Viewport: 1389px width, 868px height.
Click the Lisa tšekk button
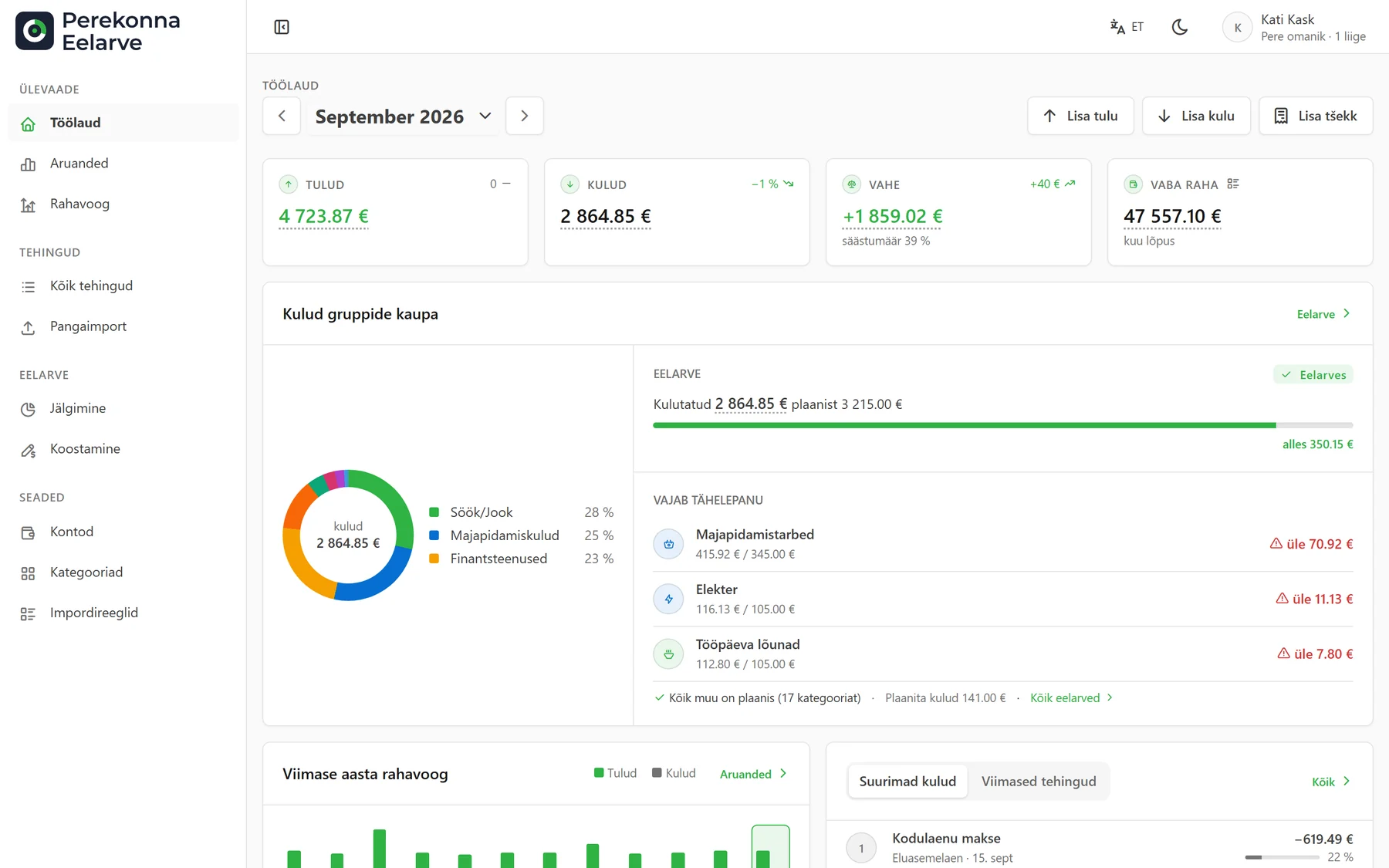click(x=1316, y=116)
